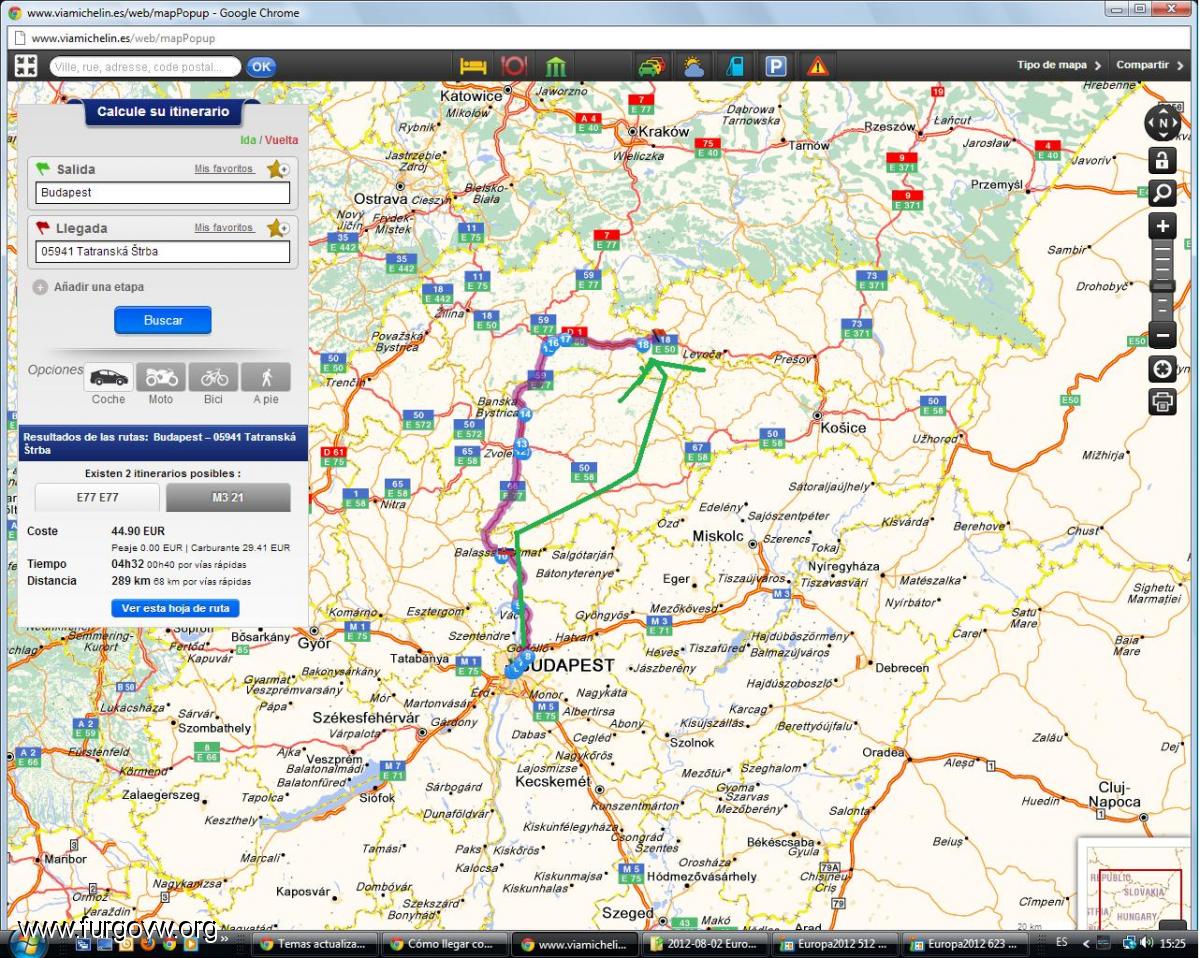Click the Chrome address bar URL
This screenshot has width=1200, height=958.
pos(123,38)
